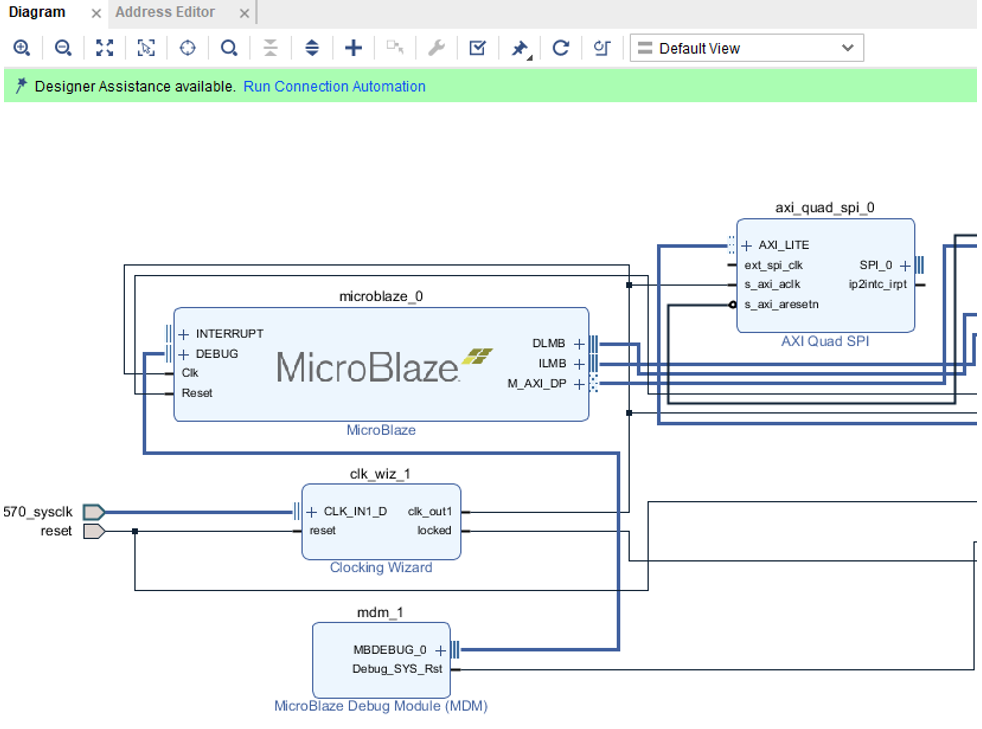Expand the DLMB port on microblaze_0
982x729 pixels.
579,344
